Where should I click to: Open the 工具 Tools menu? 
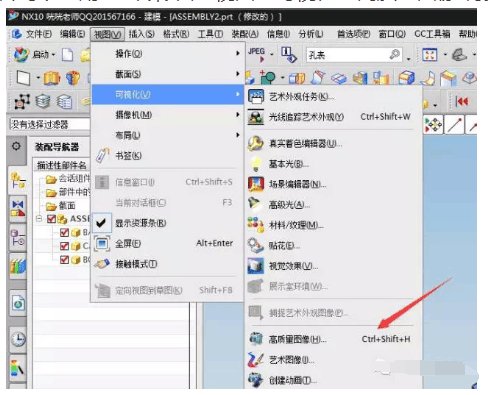(211, 34)
